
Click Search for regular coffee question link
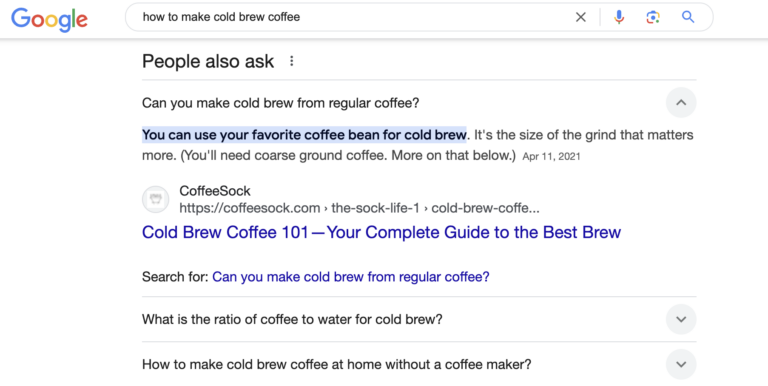pyautogui.click(x=351, y=277)
